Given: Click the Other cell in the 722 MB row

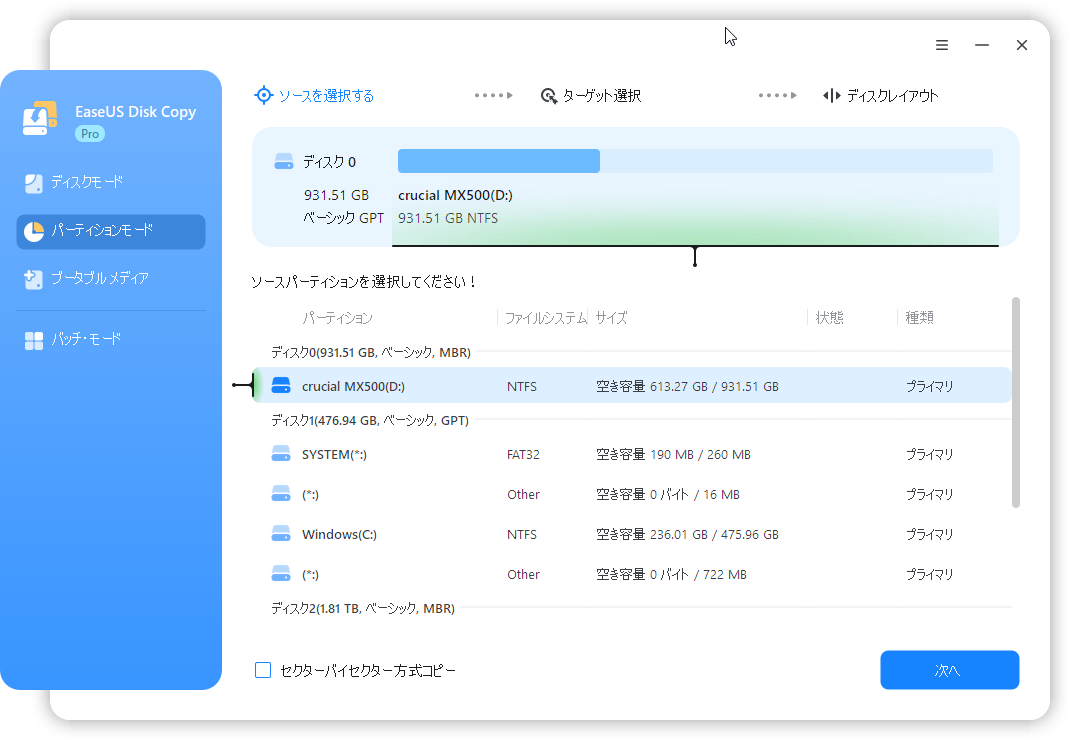Looking at the screenshot, I should tap(523, 575).
